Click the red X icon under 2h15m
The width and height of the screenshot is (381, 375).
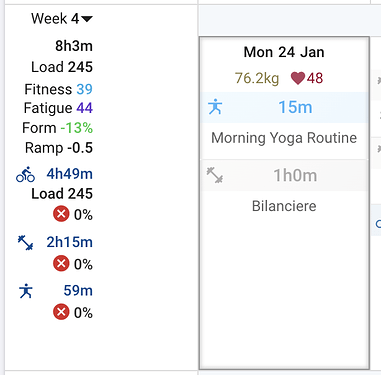[61, 264]
